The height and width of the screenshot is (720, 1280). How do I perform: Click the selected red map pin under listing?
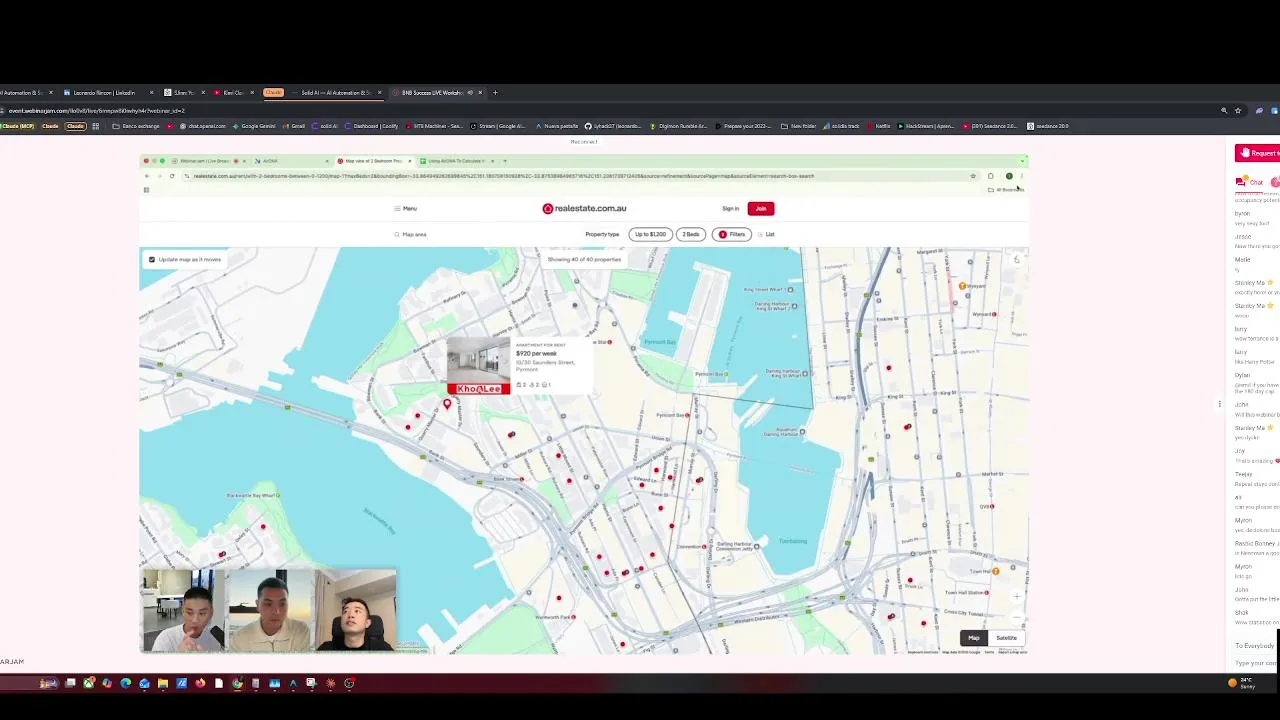(447, 404)
